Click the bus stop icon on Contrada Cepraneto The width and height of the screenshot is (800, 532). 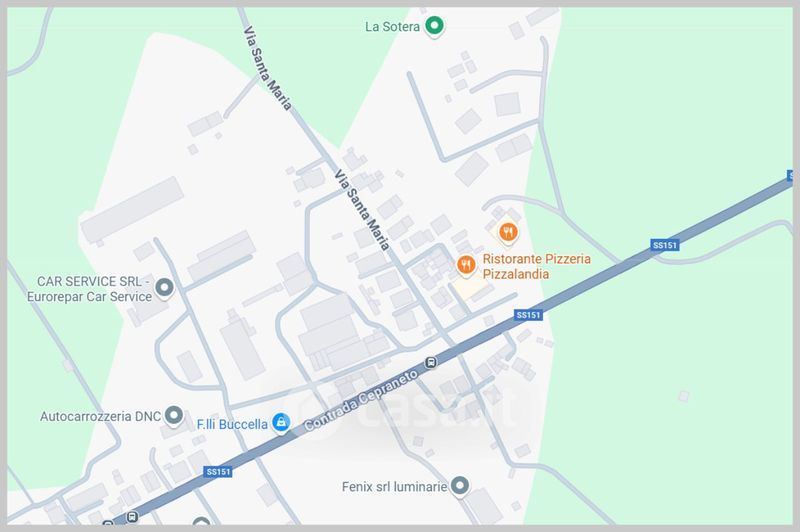point(431,363)
